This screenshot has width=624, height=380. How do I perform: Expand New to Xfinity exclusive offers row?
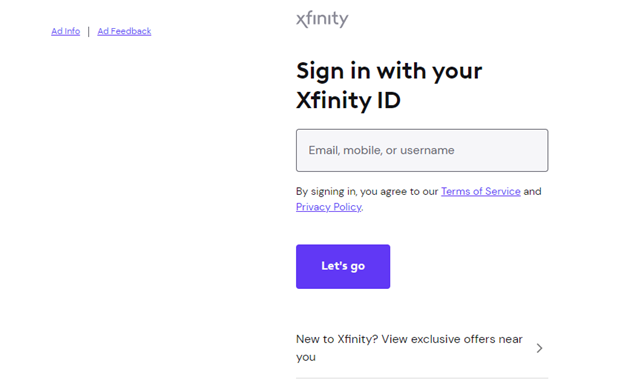tap(422, 348)
